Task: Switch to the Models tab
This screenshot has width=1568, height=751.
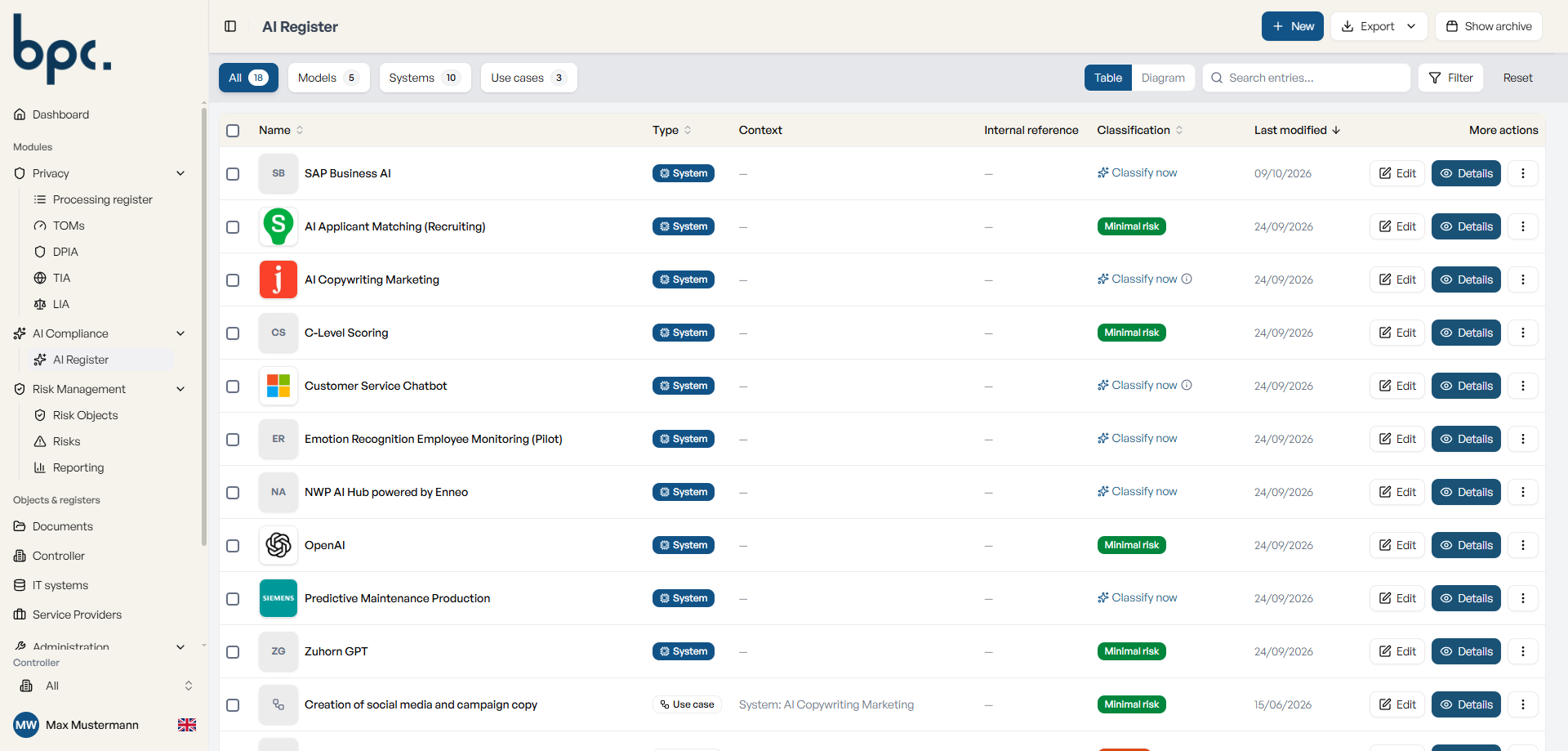Action: point(328,78)
